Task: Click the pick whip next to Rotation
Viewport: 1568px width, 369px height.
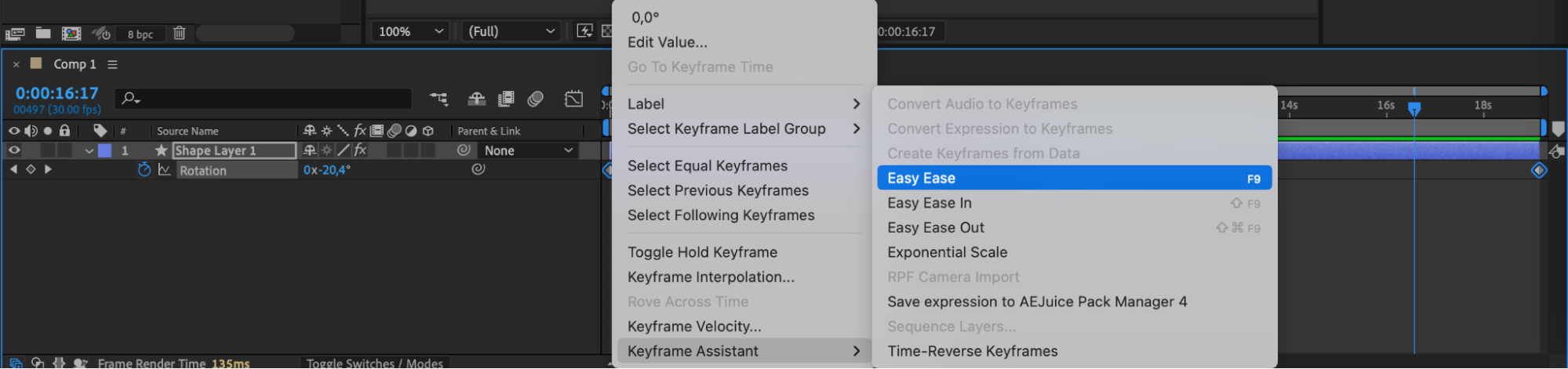Action: point(478,169)
